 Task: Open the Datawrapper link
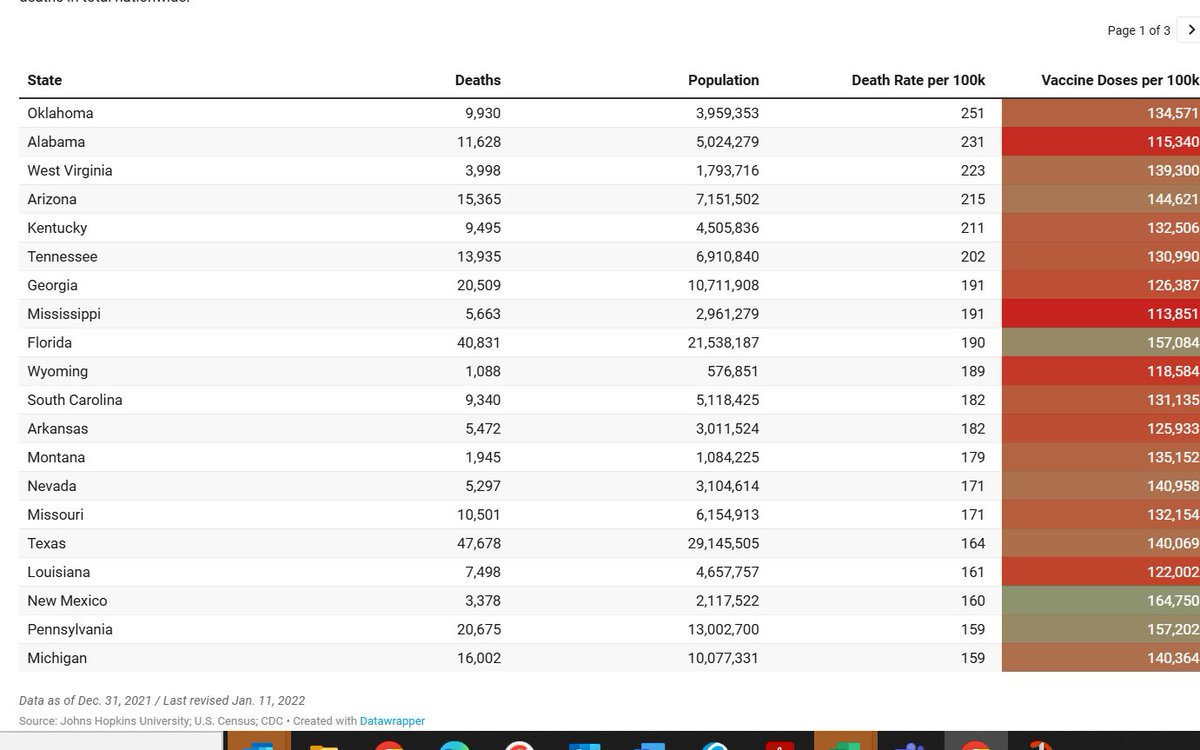[392, 721]
